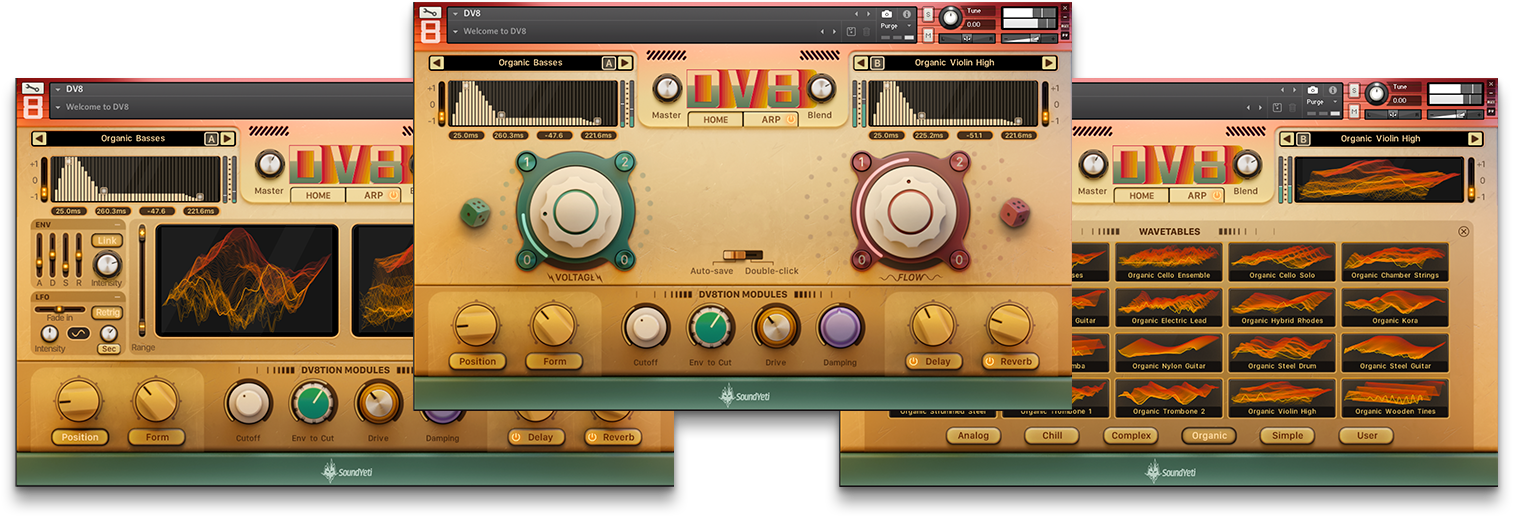Switch to the HOME tab in the center window
The width and height of the screenshot is (1513, 517).
pyautogui.click(x=715, y=120)
